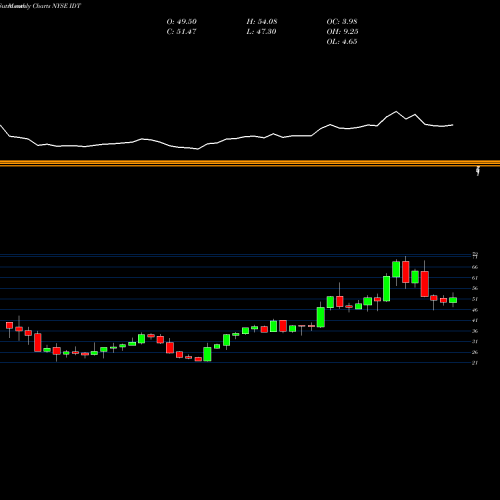This screenshot has height=500, width=500.
Task: Click the 'OL: 4.65' reading
Action: tap(342, 42)
